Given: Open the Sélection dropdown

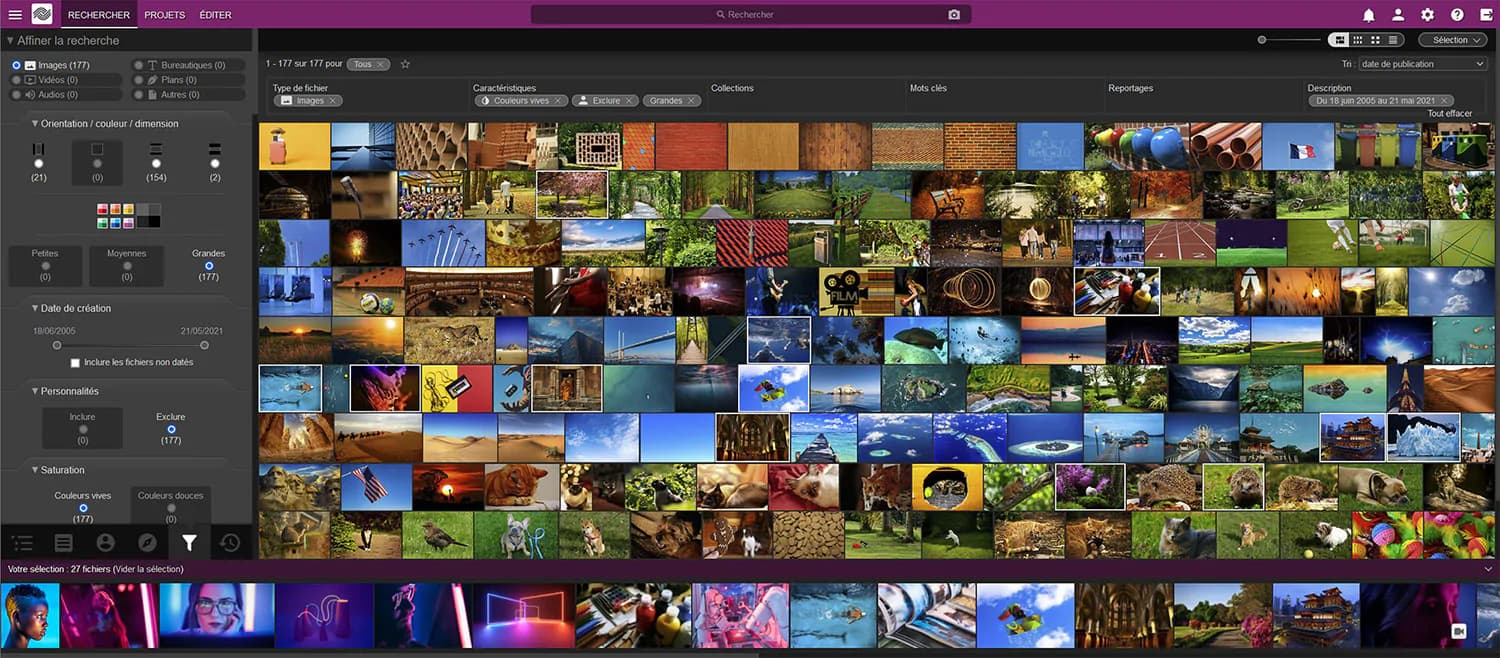Looking at the screenshot, I should click(1453, 40).
